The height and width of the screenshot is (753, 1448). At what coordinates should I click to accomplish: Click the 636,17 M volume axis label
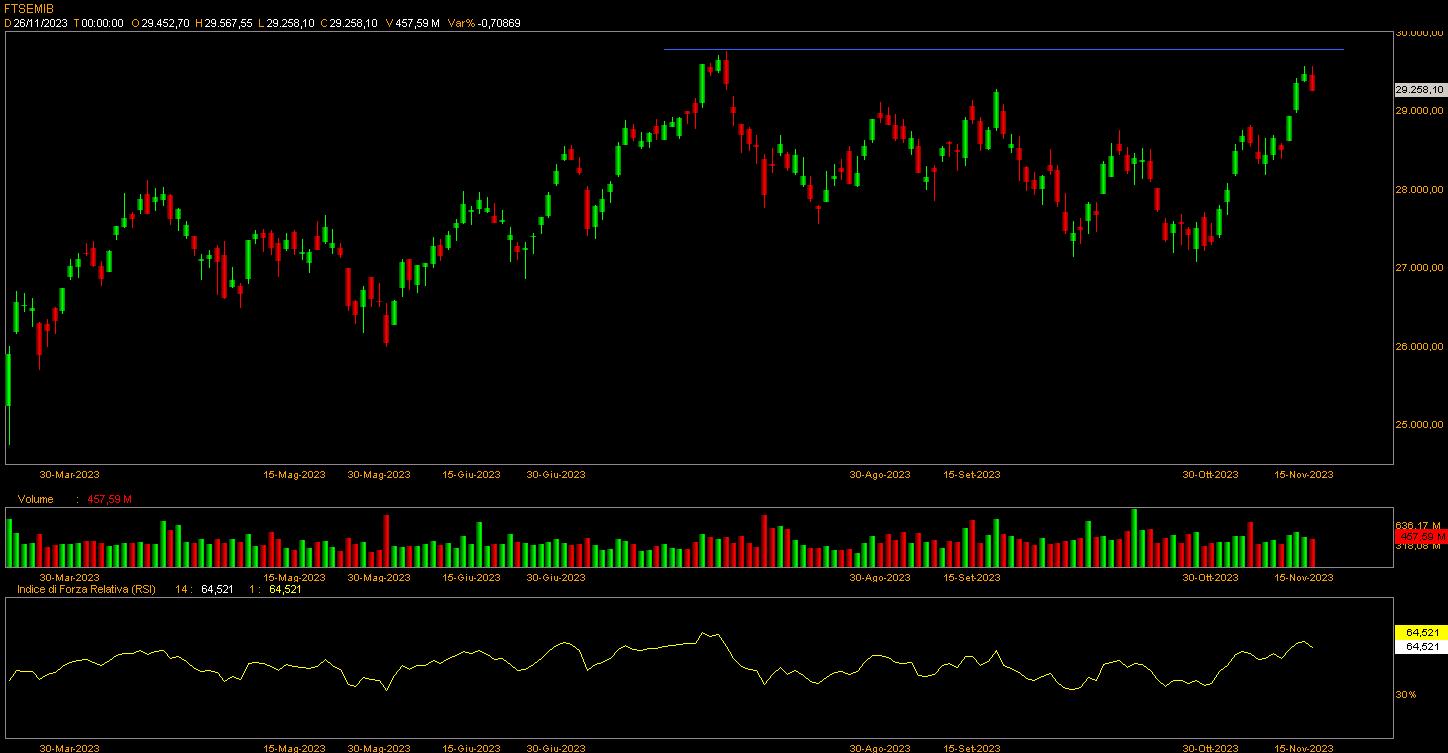(1419, 525)
